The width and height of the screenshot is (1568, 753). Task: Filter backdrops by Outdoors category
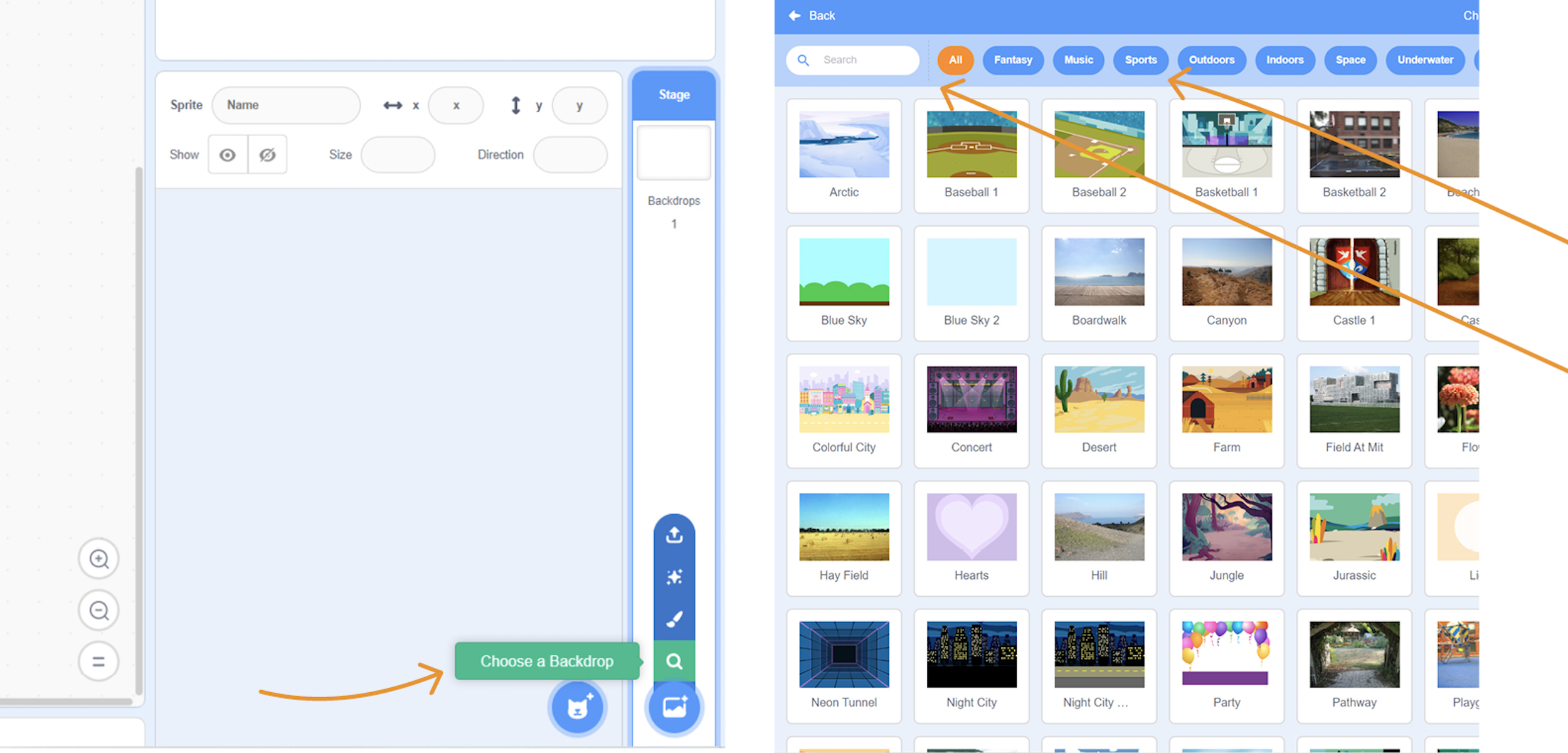tap(1211, 60)
